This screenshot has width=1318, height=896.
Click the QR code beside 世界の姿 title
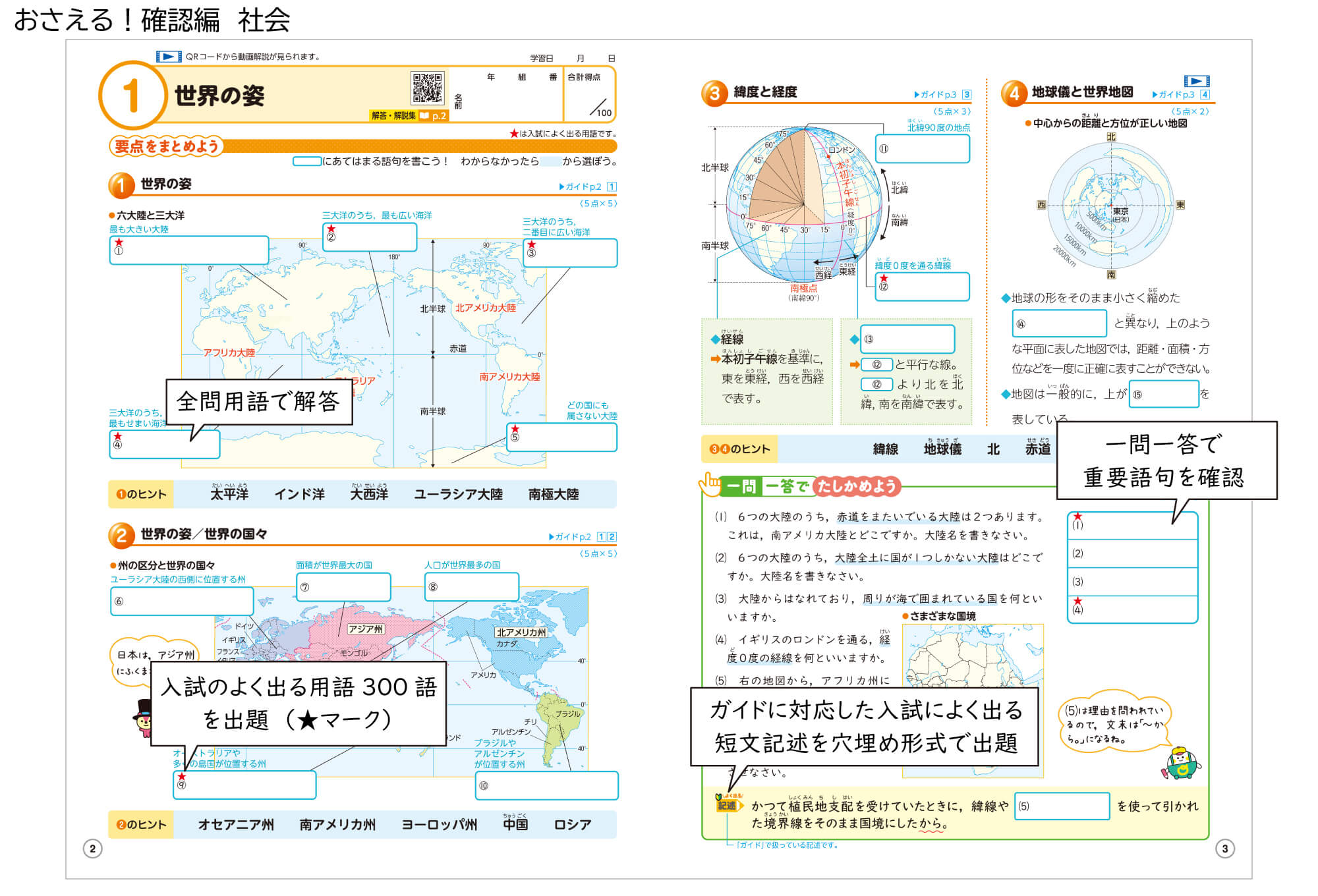[x=427, y=88]
